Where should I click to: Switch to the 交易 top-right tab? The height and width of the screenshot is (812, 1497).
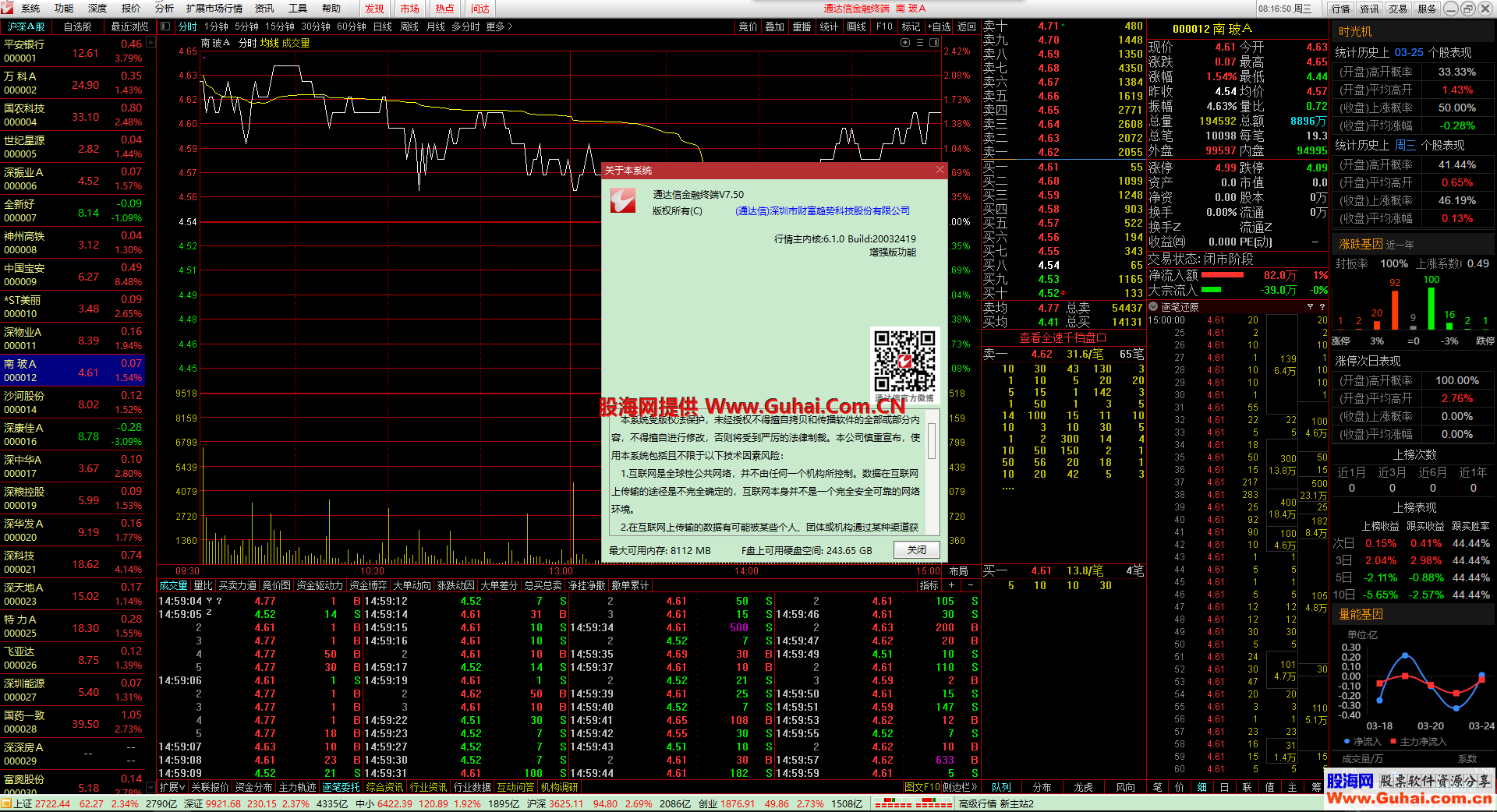pyautogui.click(x=1398, y=9)
